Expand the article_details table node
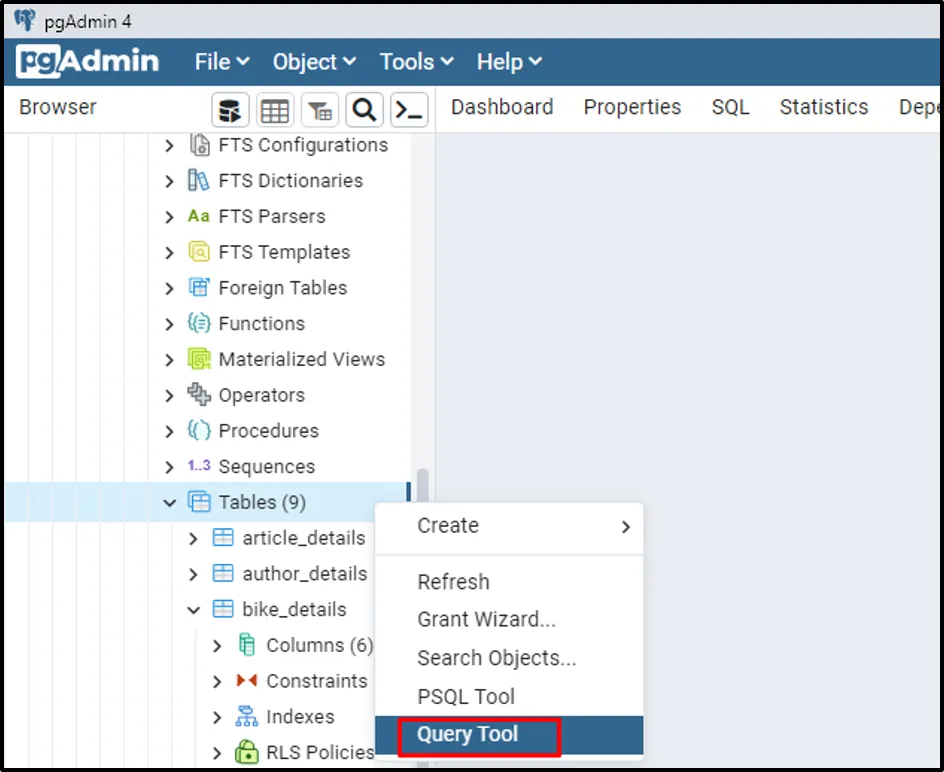 tap(194, 539)
